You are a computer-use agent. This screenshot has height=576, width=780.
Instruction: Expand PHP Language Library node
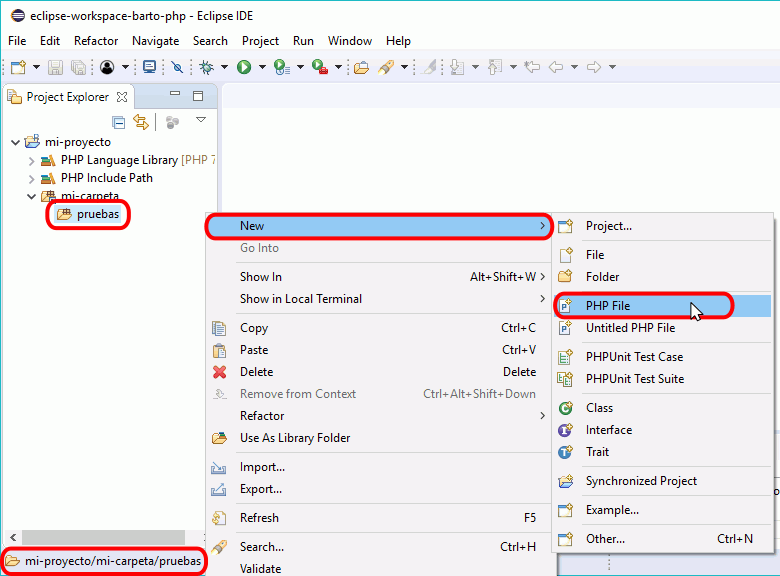click(x=31, y=161)
